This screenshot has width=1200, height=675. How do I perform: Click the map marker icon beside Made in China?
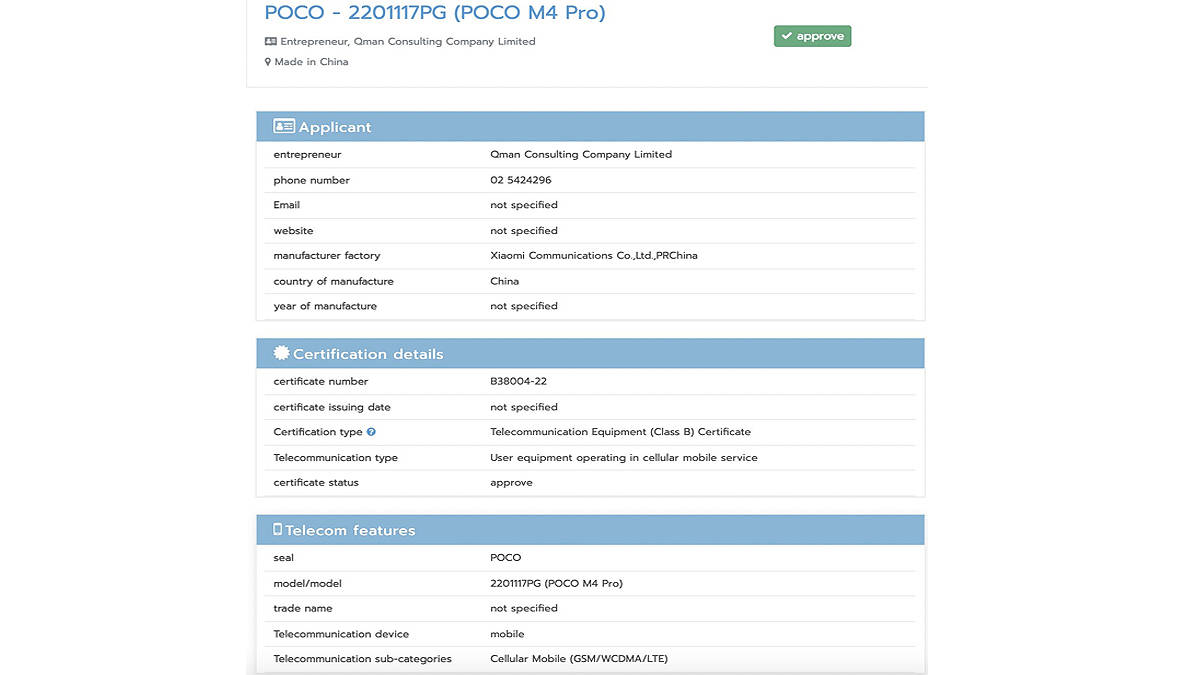(x=266, y=61)
